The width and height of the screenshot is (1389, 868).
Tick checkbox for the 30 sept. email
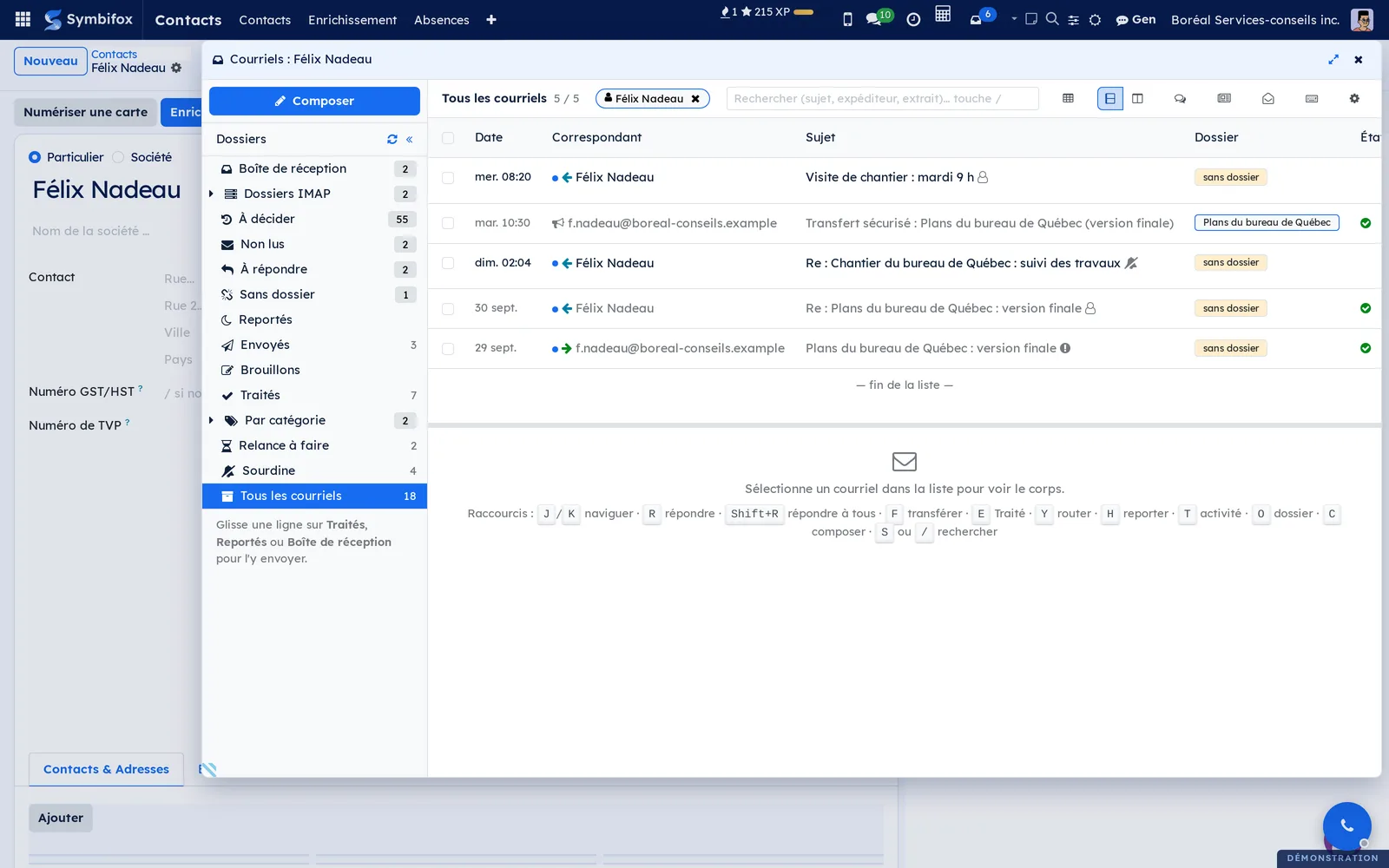pyautogui.click(x=448, y=309)
